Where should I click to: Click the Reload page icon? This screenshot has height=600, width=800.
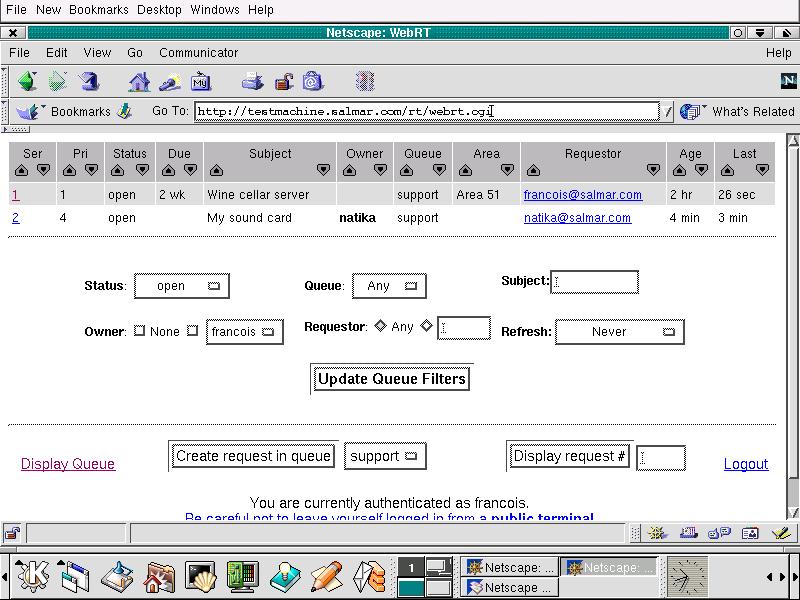pyautogui.click(x=88, y=81)
